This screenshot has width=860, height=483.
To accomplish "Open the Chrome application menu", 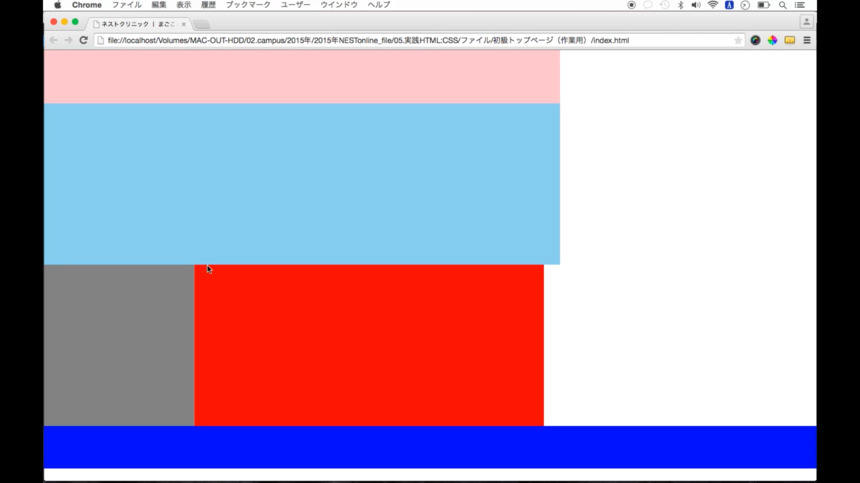I will (x=87, y=5).
